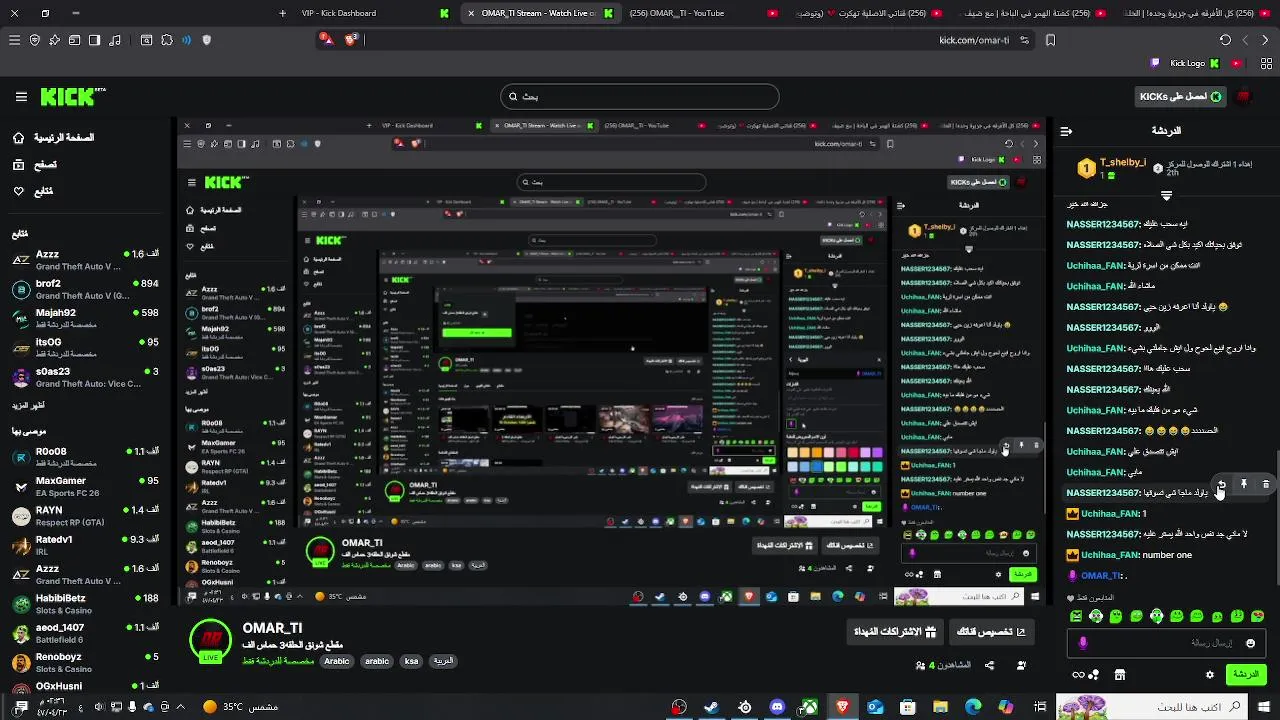Click the share icon under stream info
Screen dimensions: 1280x720
click(989, 665)
